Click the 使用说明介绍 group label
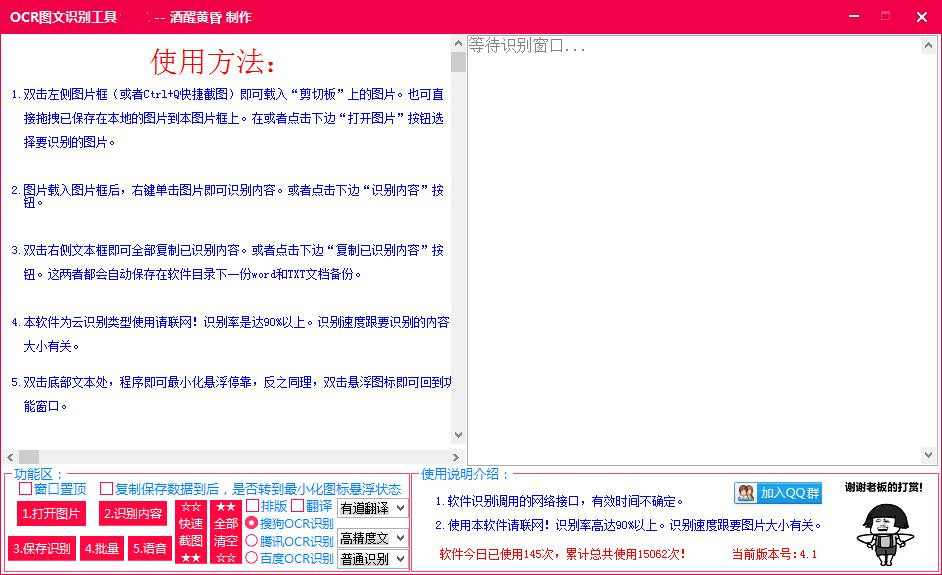 pos(464,474)
